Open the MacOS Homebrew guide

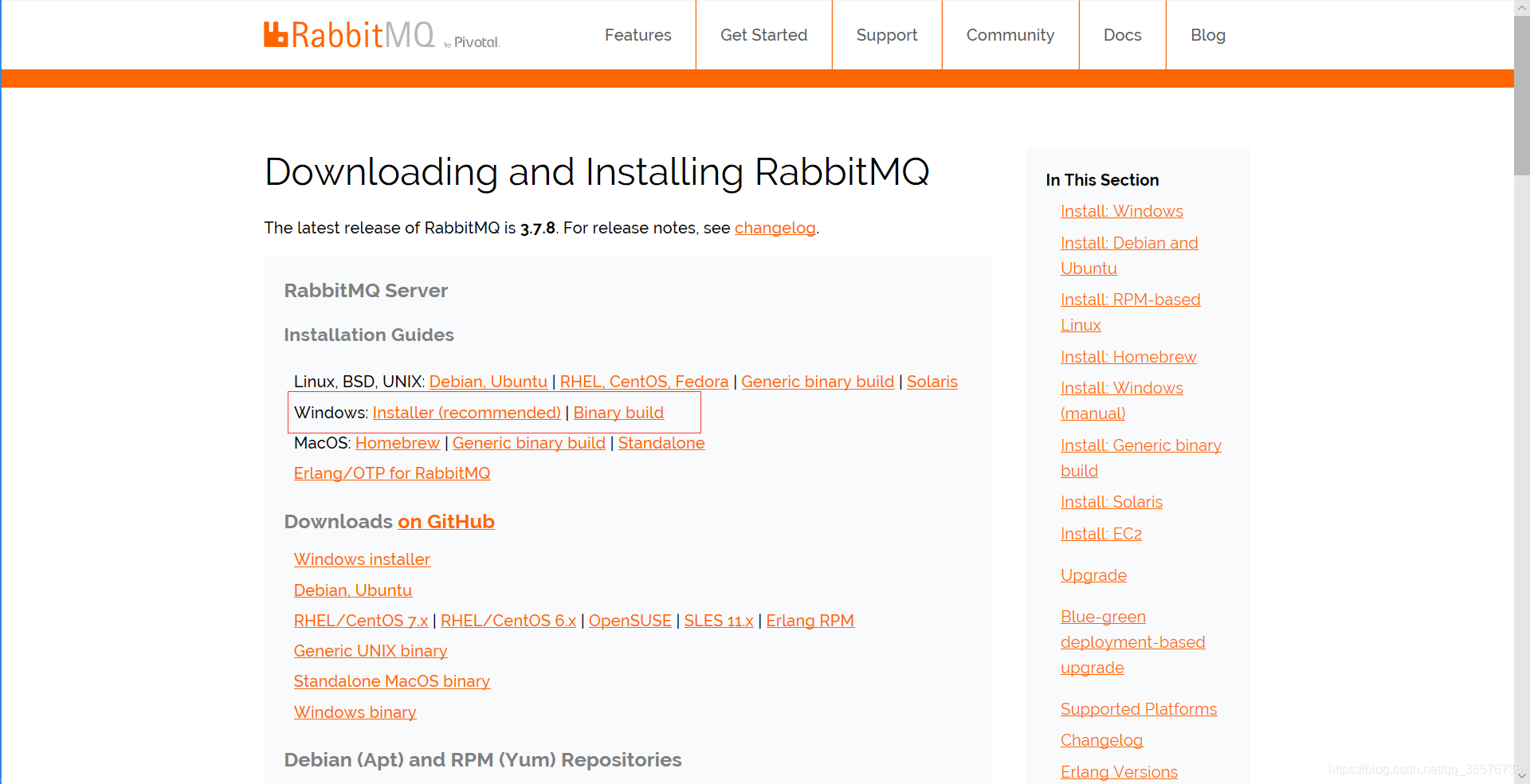click(397, 443)
